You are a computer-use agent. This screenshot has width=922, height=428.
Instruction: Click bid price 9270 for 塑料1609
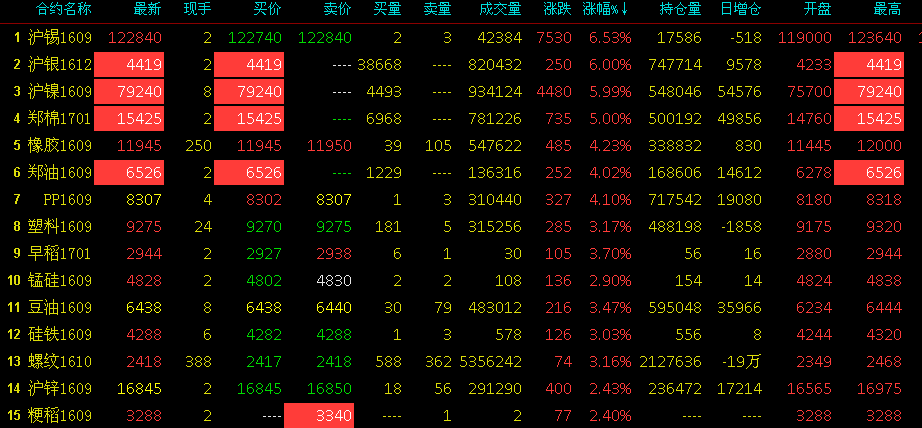[264, 228]
